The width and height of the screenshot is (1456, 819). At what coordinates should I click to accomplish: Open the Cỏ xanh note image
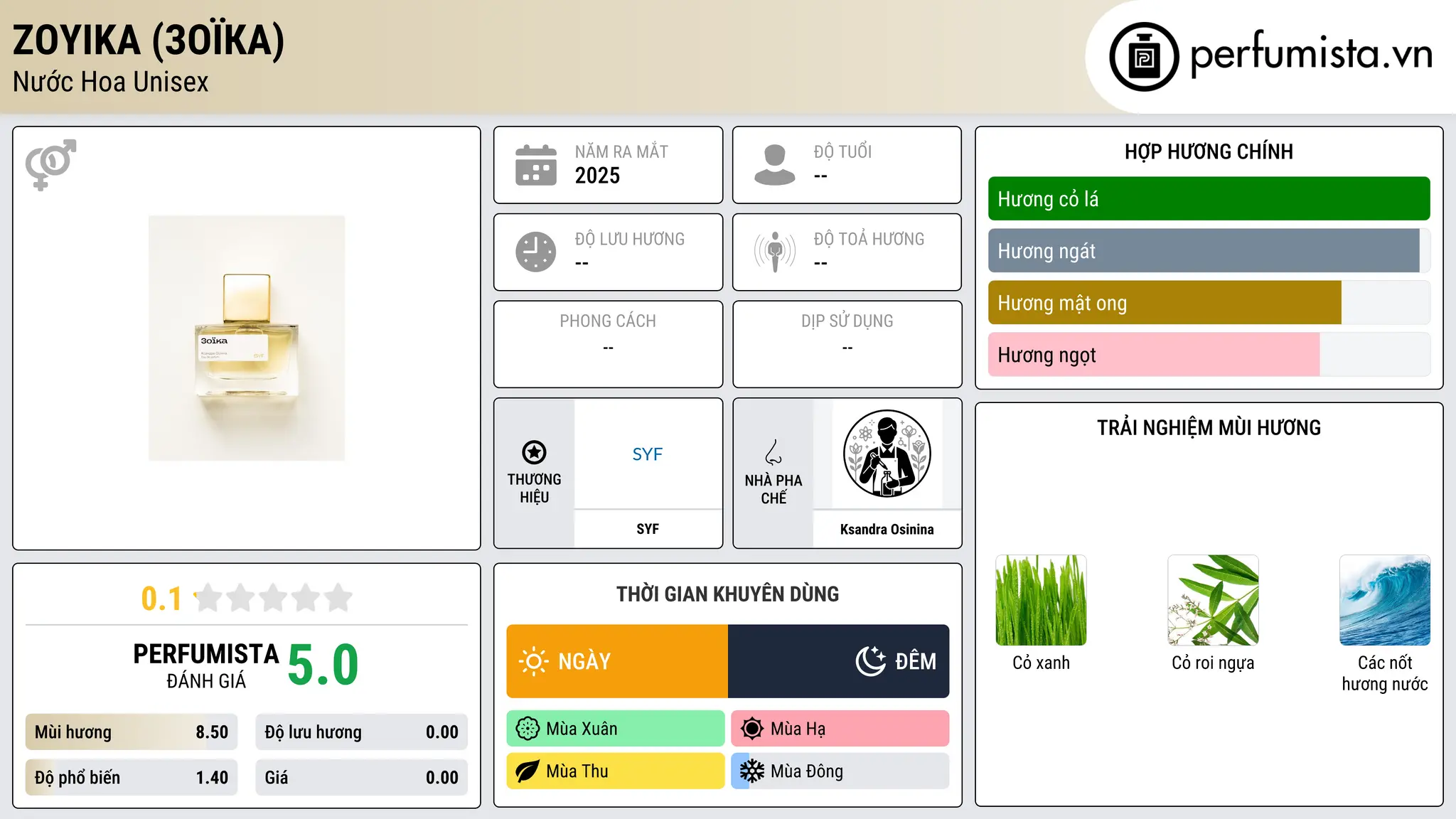coord(1041,601)
